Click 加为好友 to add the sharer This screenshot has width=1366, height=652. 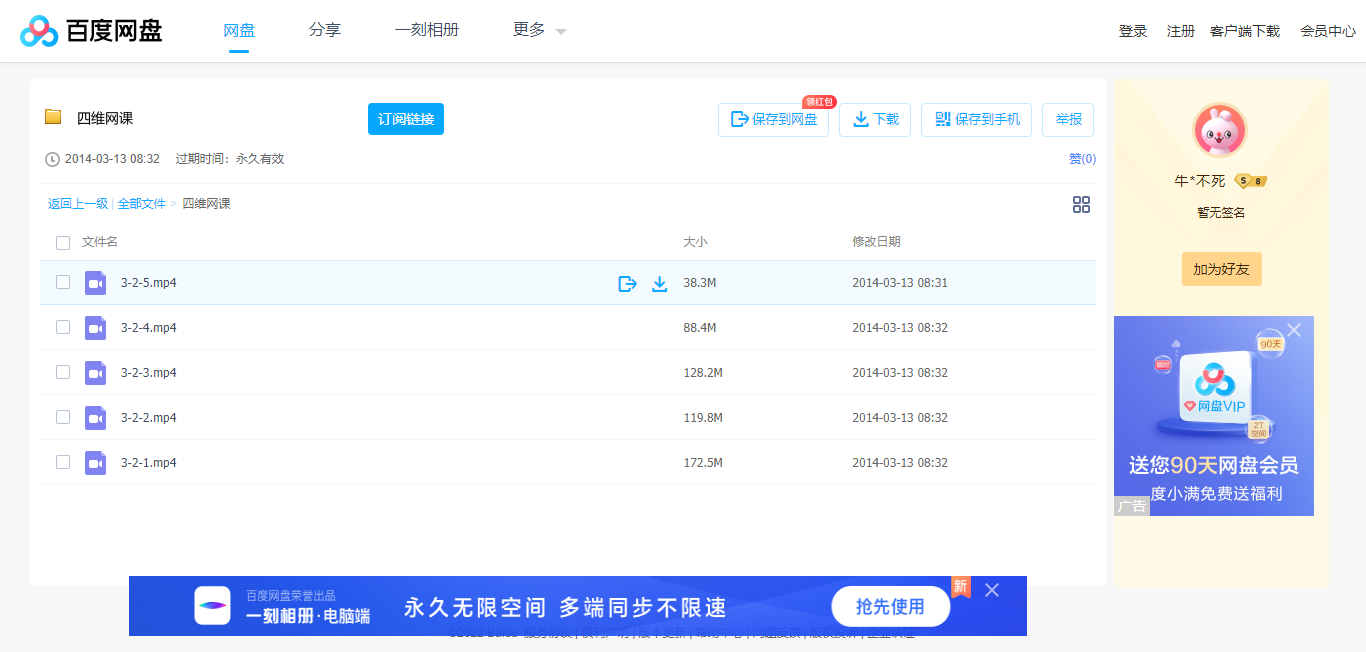pos(1221,268)
